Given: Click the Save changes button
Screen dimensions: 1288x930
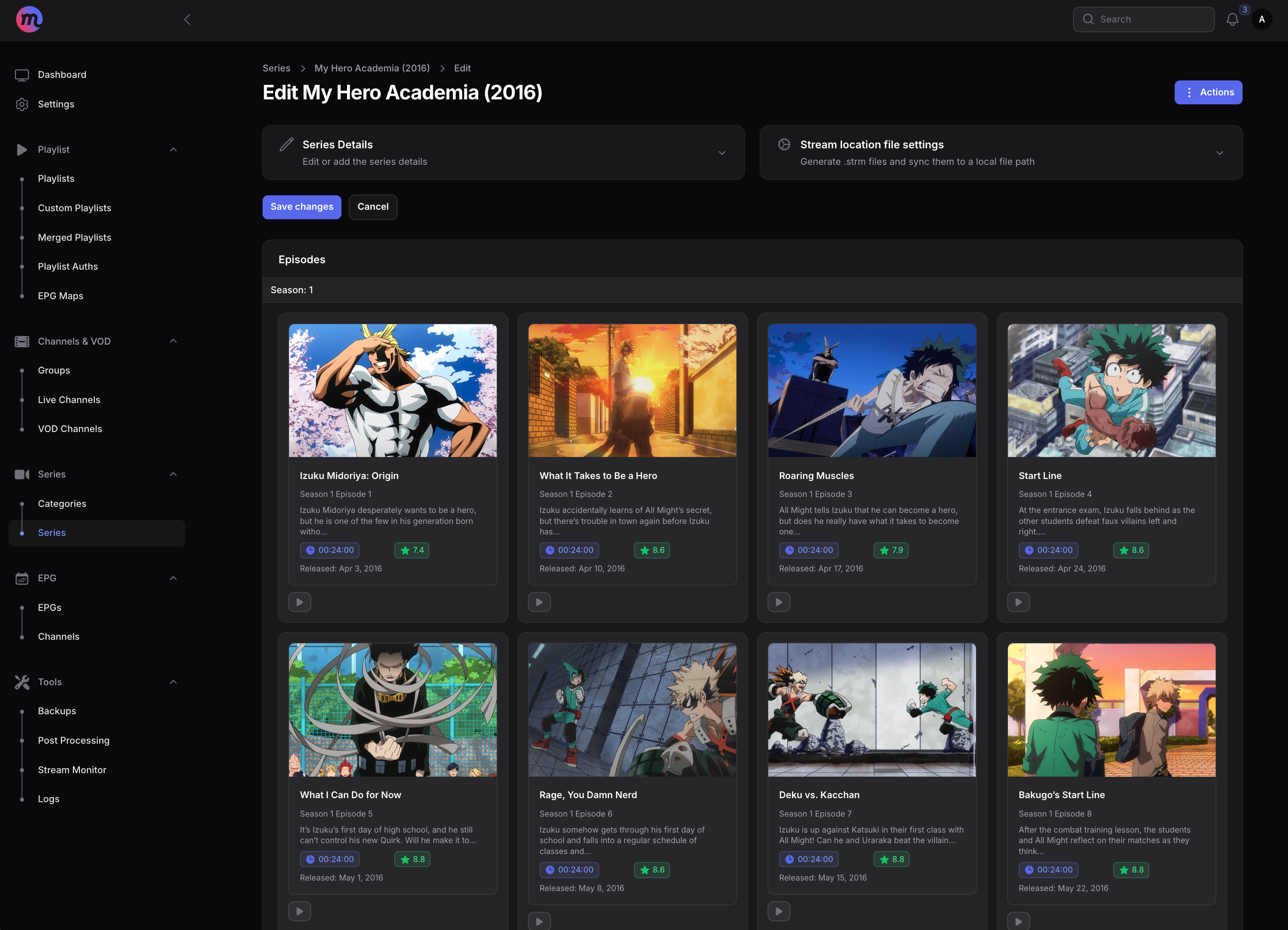Looking at the screenshot, I should [x=302, y=207].
